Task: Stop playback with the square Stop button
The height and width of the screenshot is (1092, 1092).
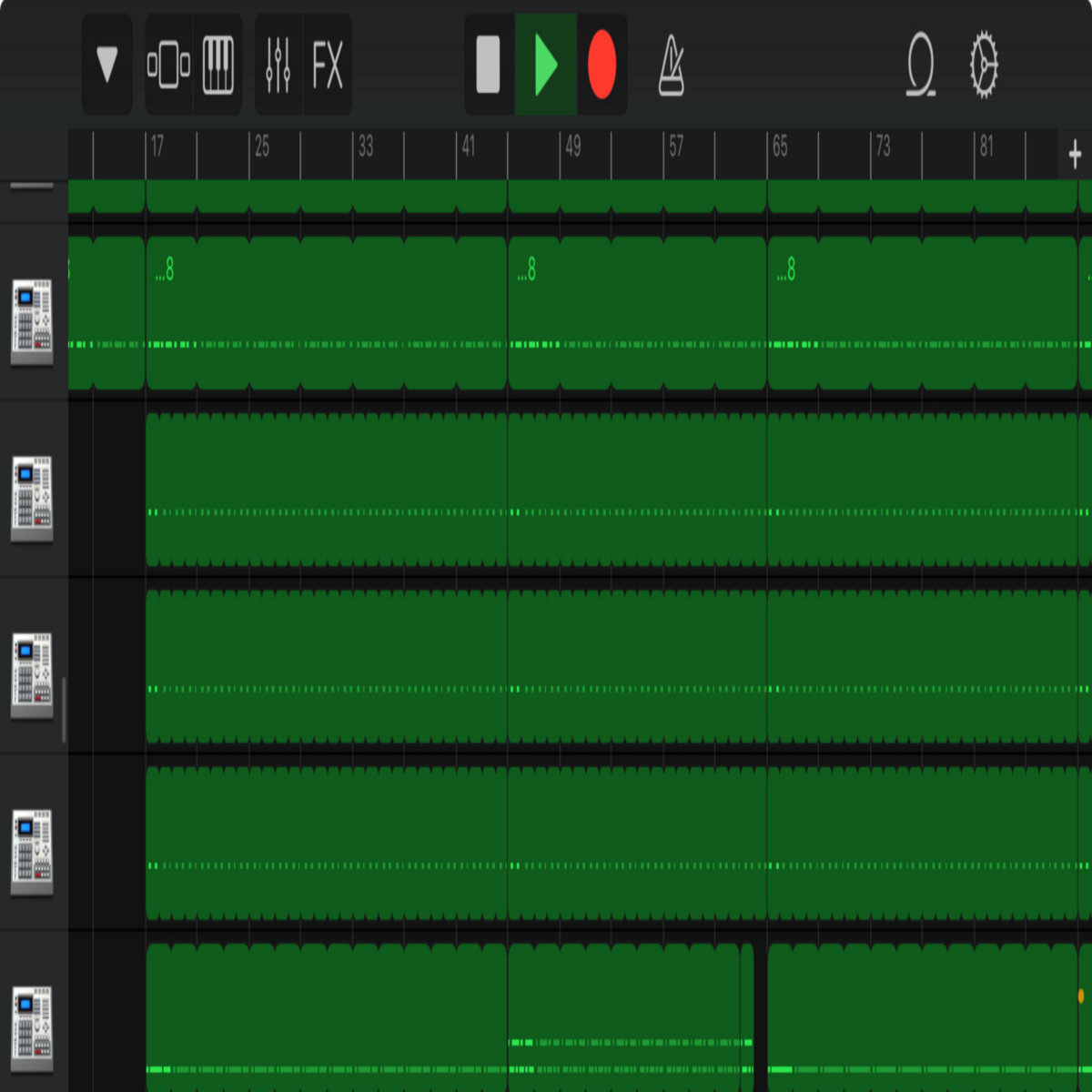Action: point(489,65)
